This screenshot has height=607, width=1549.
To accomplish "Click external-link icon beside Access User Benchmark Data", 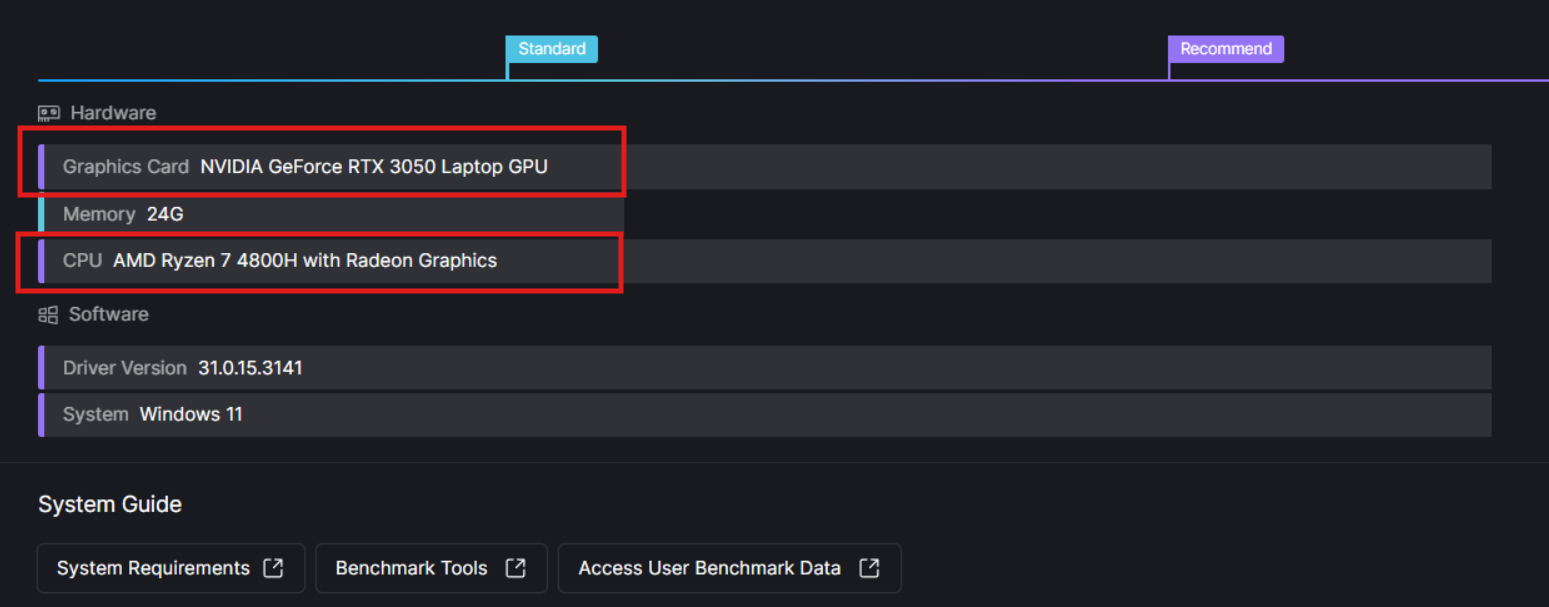I will 869,568.
